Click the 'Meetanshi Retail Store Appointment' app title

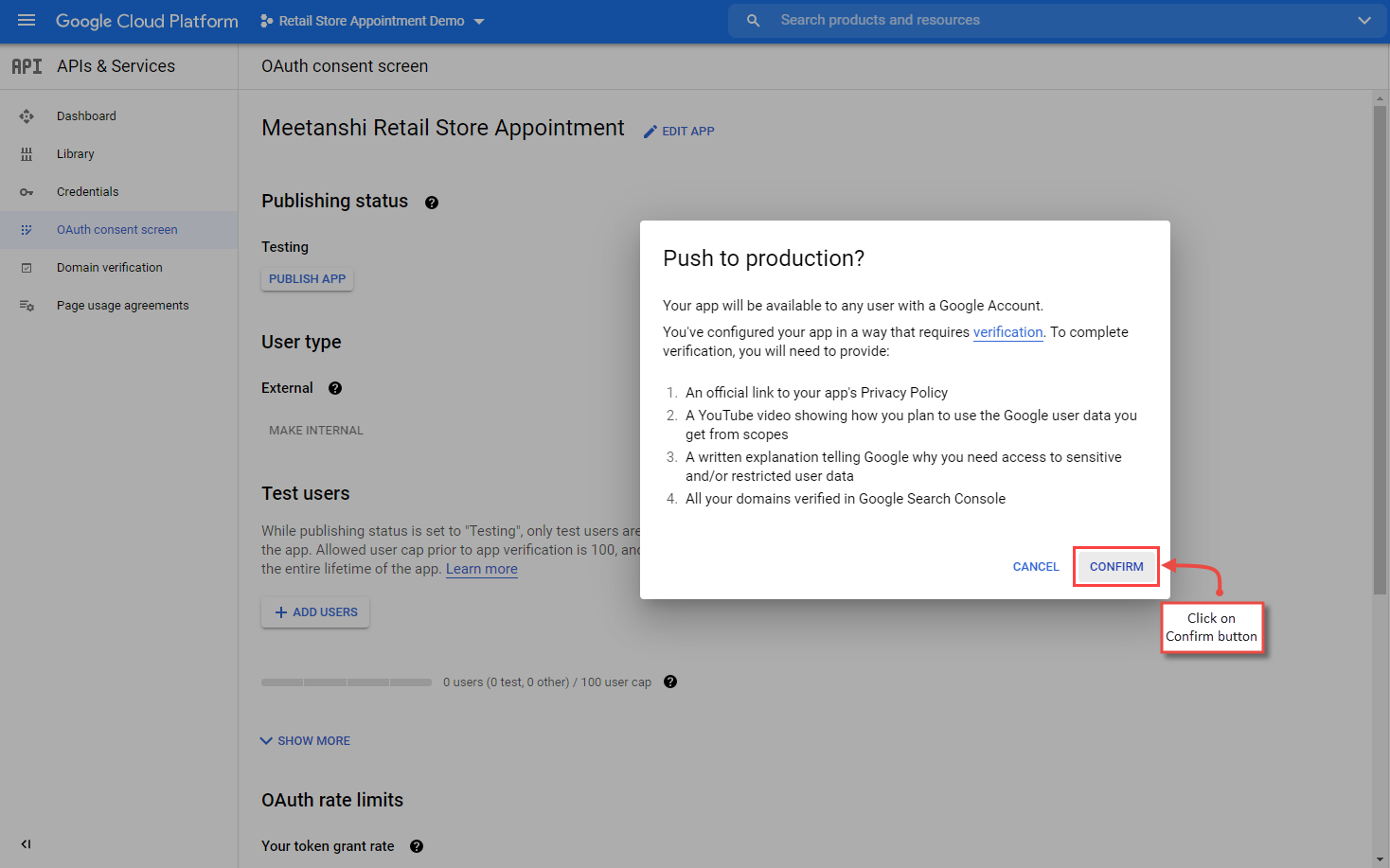pos(443,128)
